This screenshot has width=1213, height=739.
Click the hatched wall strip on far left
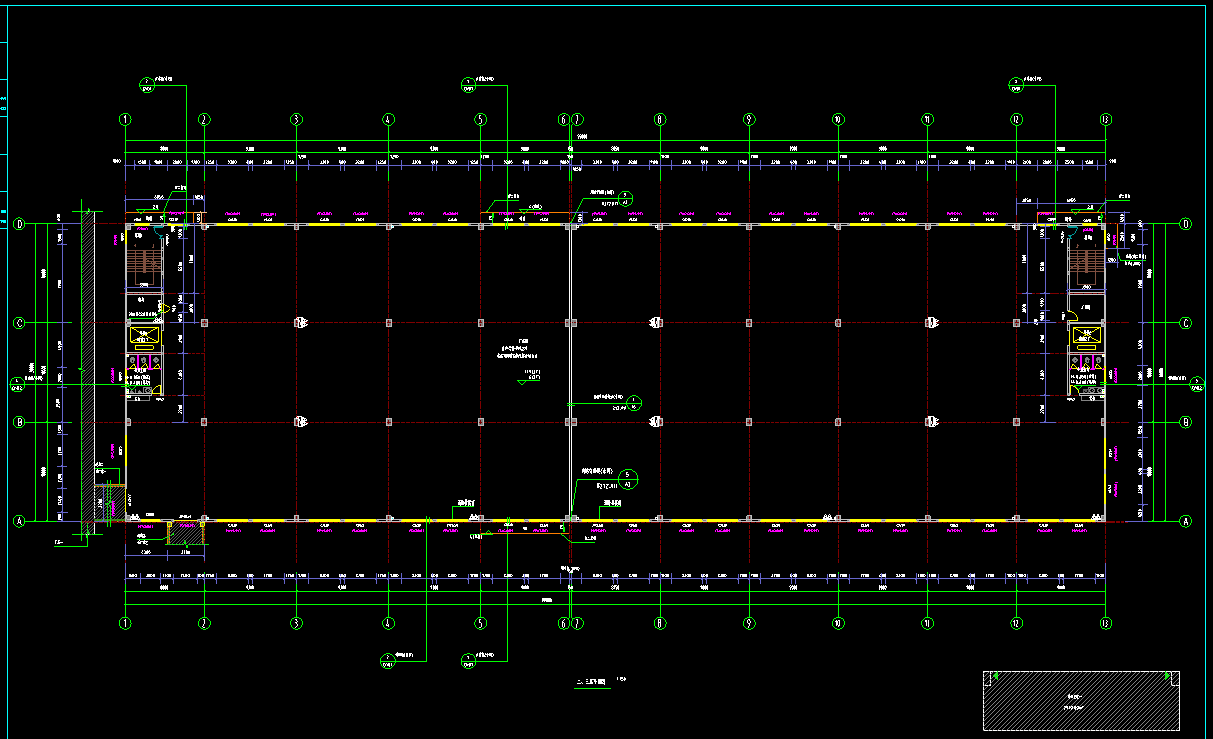pyautogui.click(x=88, y=370)
